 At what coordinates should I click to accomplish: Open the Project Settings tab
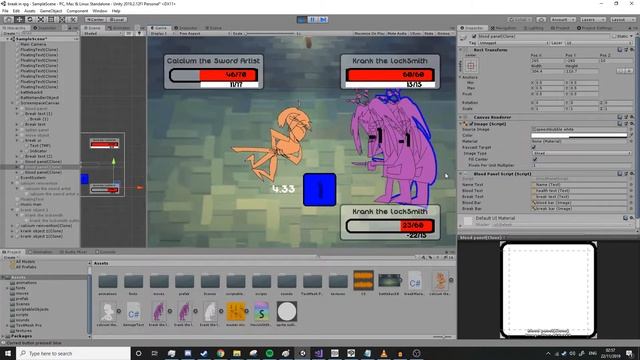[594, 28]
